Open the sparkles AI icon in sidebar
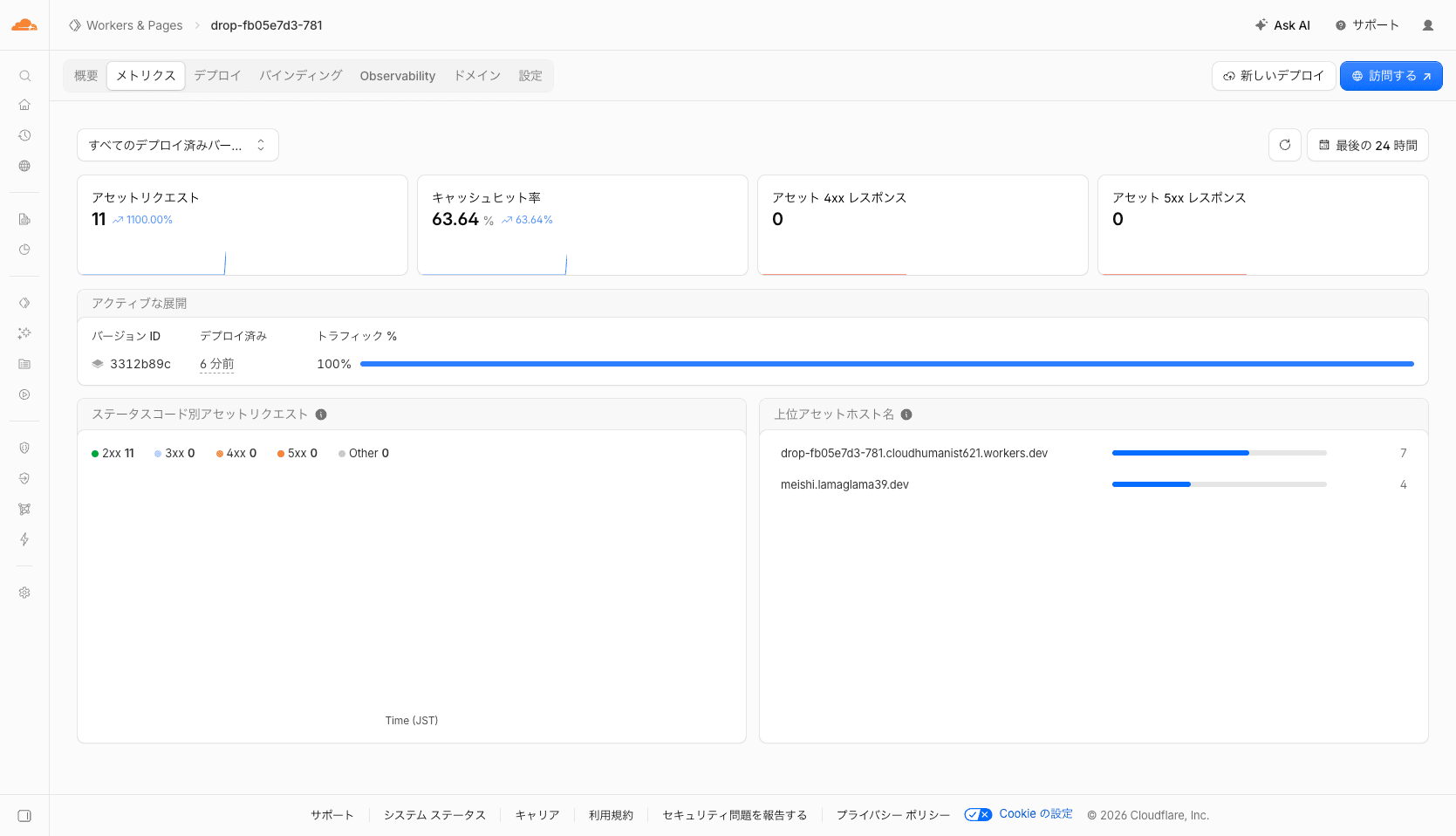This screenshot has height=836, width=1456. [24, 333]
